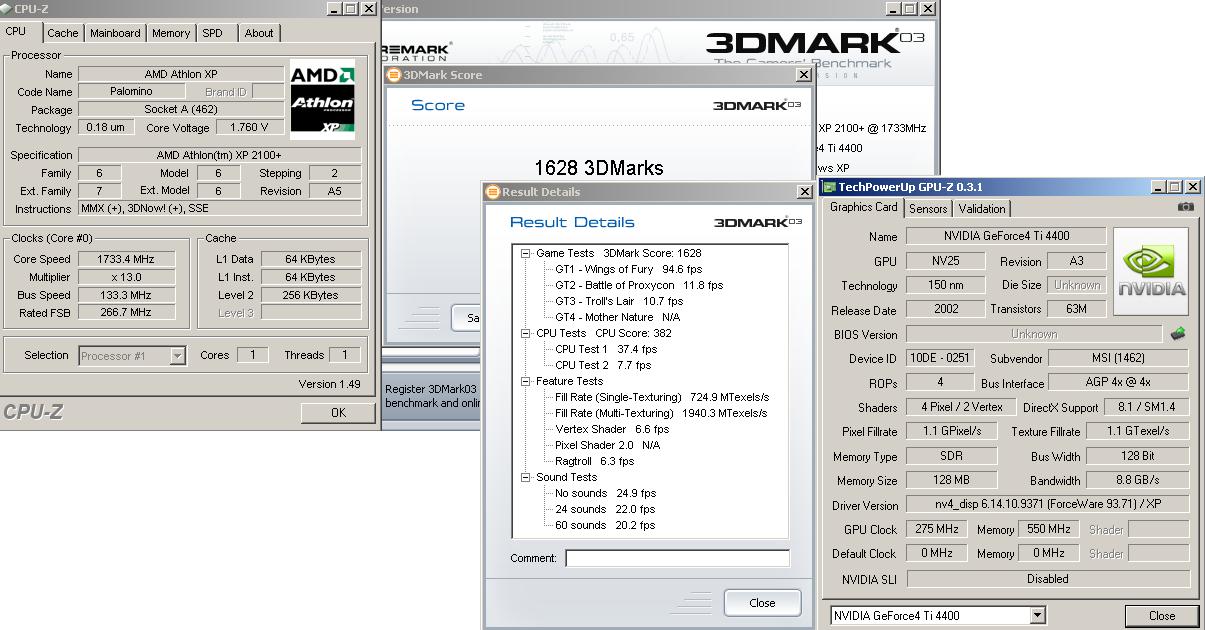Click the Comment input field

click(x=677, y=558)
